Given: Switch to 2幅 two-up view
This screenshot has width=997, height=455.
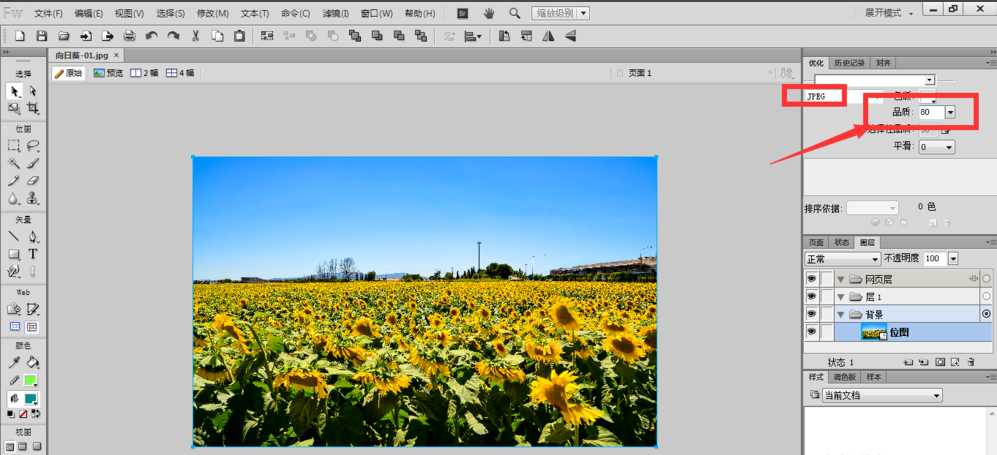Looking at the screenshot, I should (x=144, y=73).
